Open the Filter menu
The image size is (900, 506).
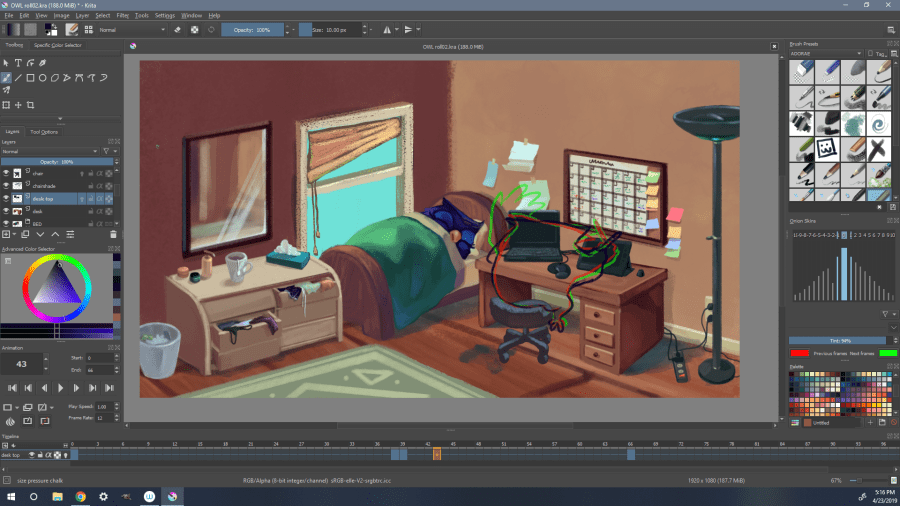tap(123, 16)
